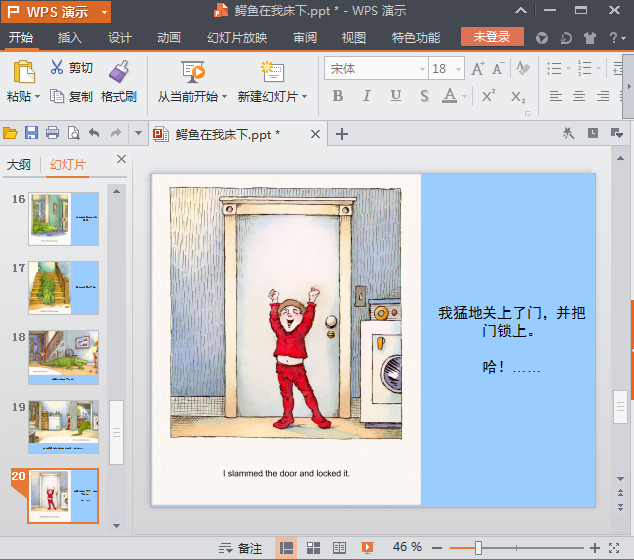Open the Insert (插入) ribbon tab
The height and width of the screenshot is (560, 634).
[x=70, y=38]
